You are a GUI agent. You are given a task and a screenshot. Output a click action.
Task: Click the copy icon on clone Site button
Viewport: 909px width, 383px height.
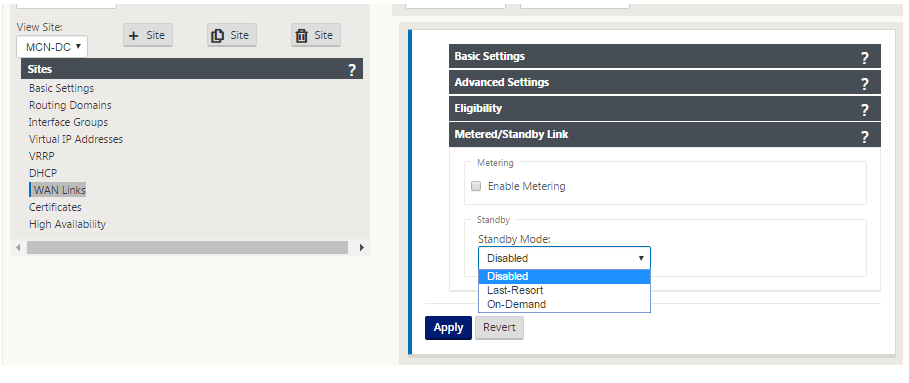(x=218, y=36)
